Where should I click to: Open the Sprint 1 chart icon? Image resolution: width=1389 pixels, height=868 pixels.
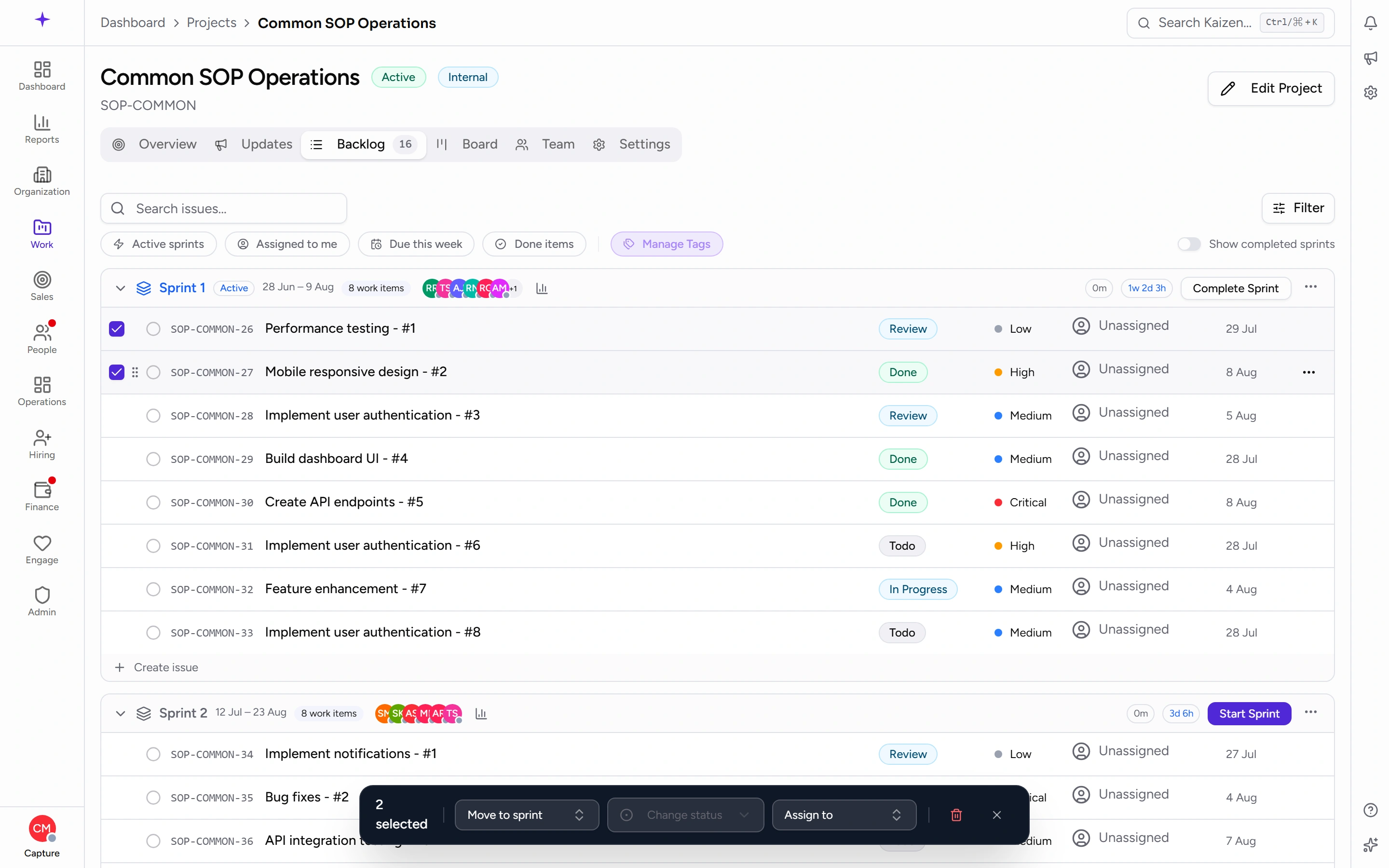coord(541,288)
